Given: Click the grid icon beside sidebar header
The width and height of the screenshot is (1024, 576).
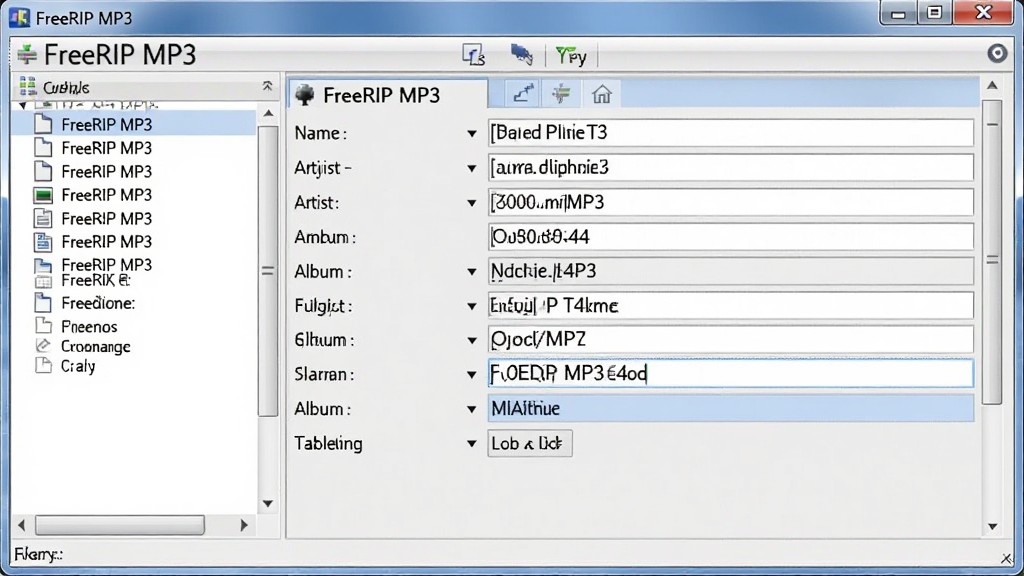Looking at the screenshot, I should [27, 86].
